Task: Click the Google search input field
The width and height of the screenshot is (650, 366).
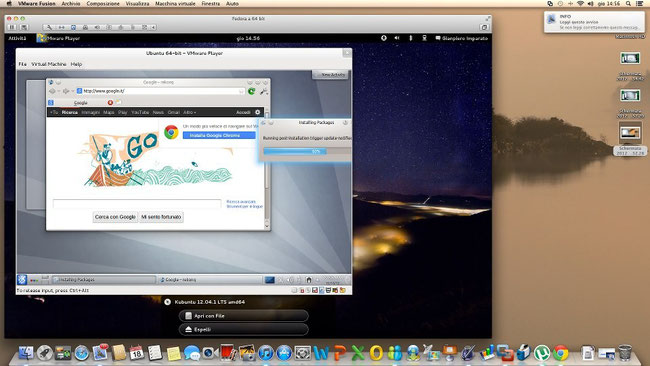Action: [x=137, y=204]
